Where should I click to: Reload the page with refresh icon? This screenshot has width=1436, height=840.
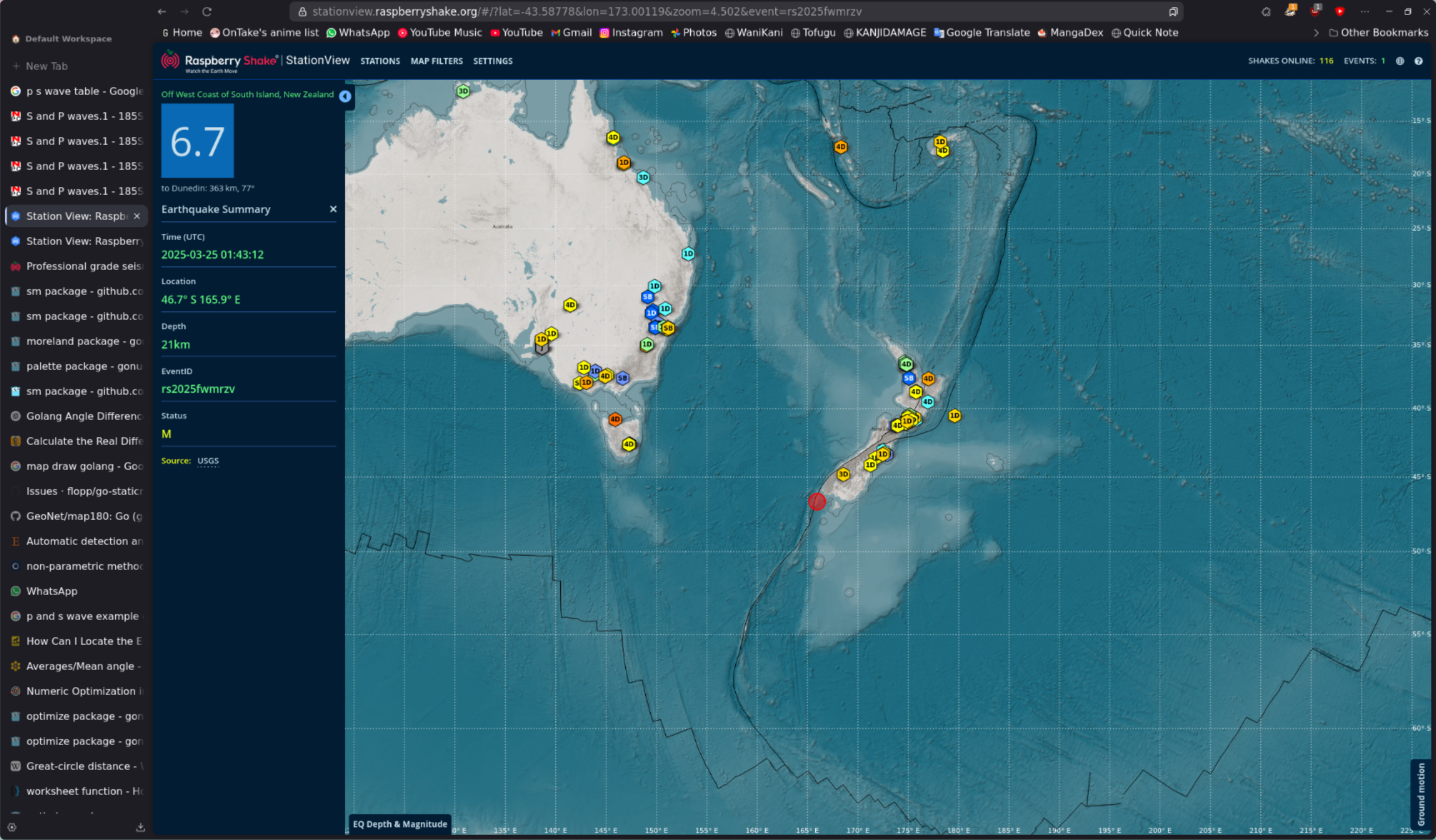click(x=207, y=11)
